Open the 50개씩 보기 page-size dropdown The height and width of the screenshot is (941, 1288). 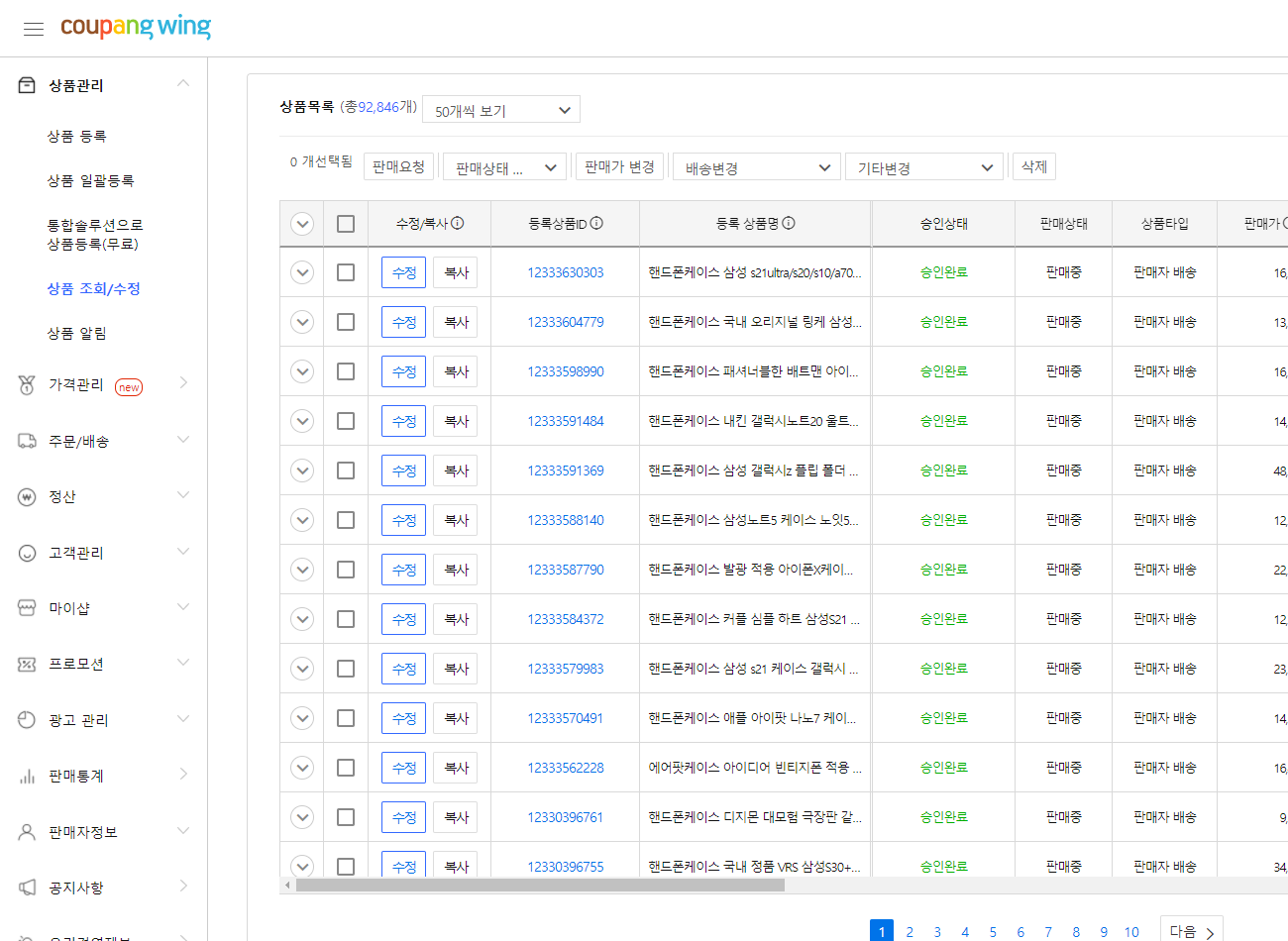501,110
